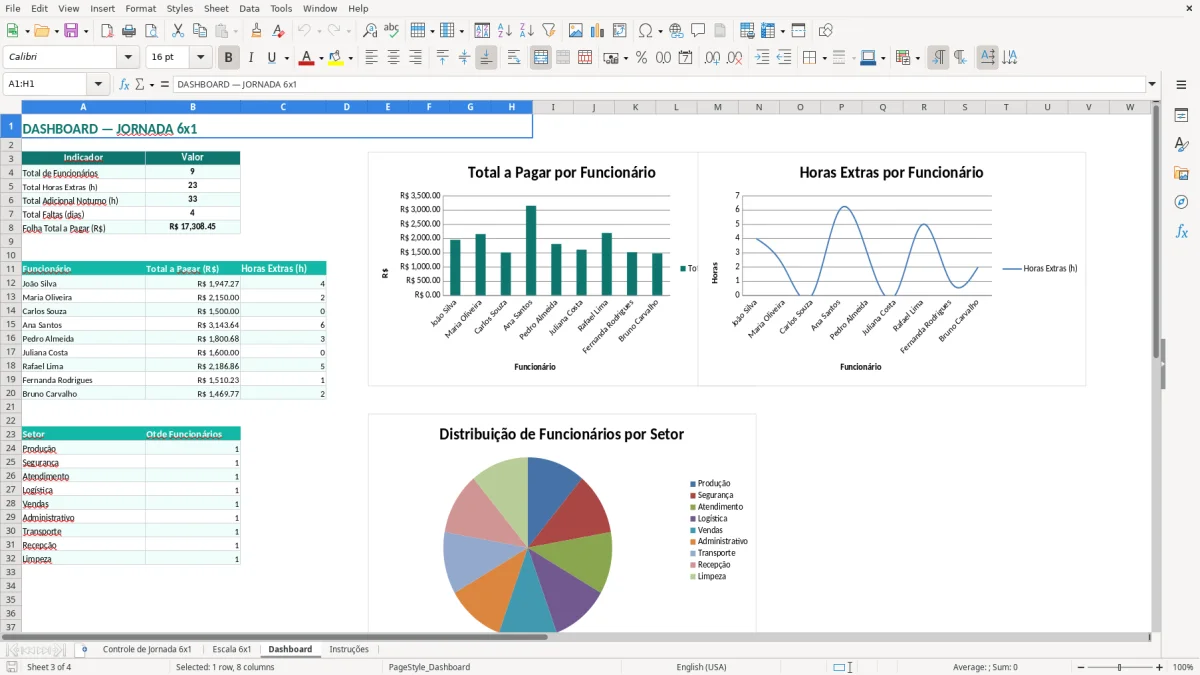The height and width of the screenshot is (675, 1200).
Task: Activate Clone Formatting paintbrush
Action: point(256,31)
